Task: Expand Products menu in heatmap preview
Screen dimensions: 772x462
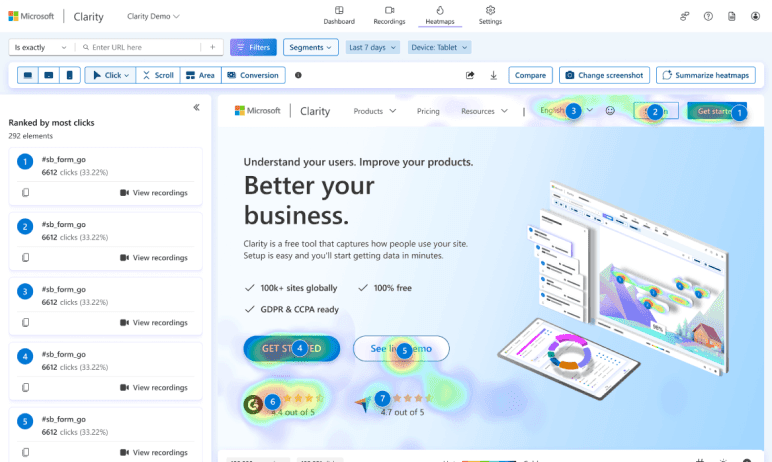Action: pos(375,111)
